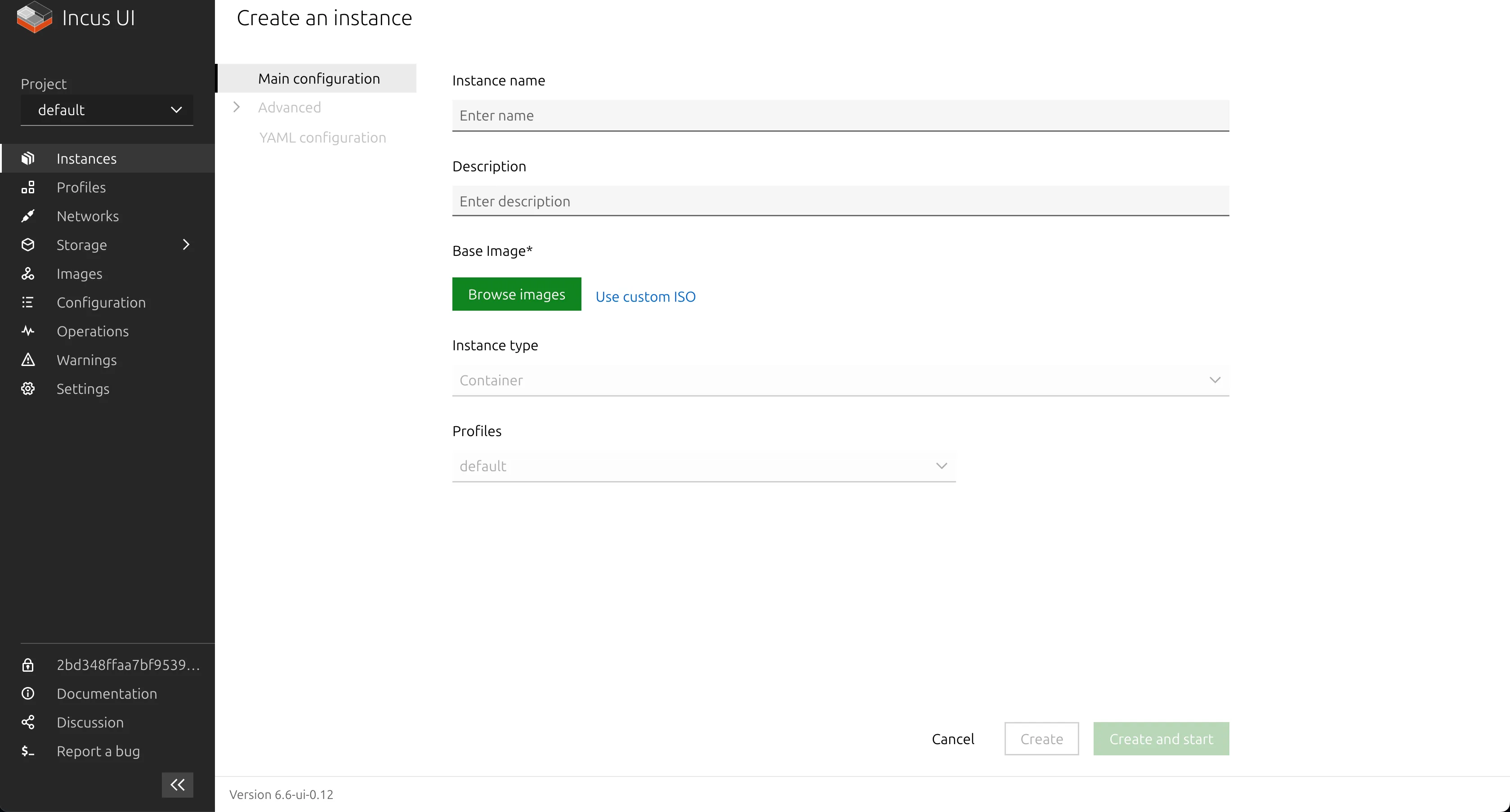Click the Instance name input field
This screenshot has height=812, width=1510.
click(x=841, y=115)
